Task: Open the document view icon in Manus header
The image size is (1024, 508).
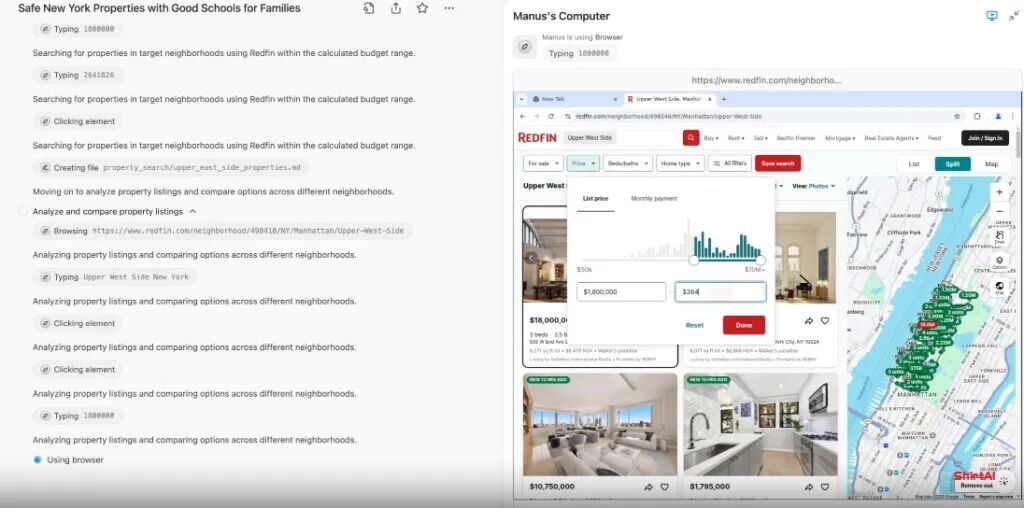Action: [369, 8]
